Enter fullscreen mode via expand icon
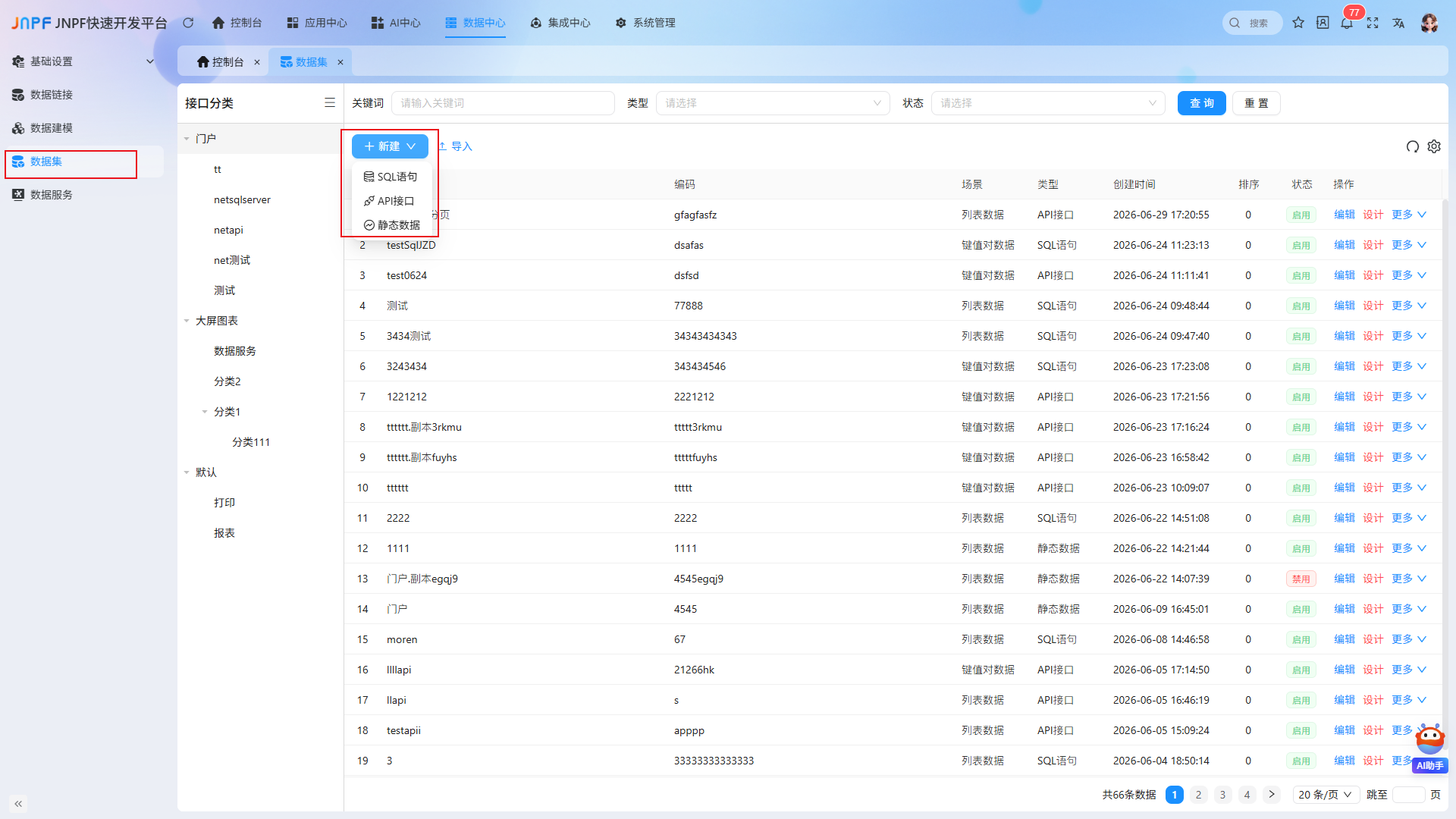The width and height of the screenshot is (1456, 819). pos(1373,23)
